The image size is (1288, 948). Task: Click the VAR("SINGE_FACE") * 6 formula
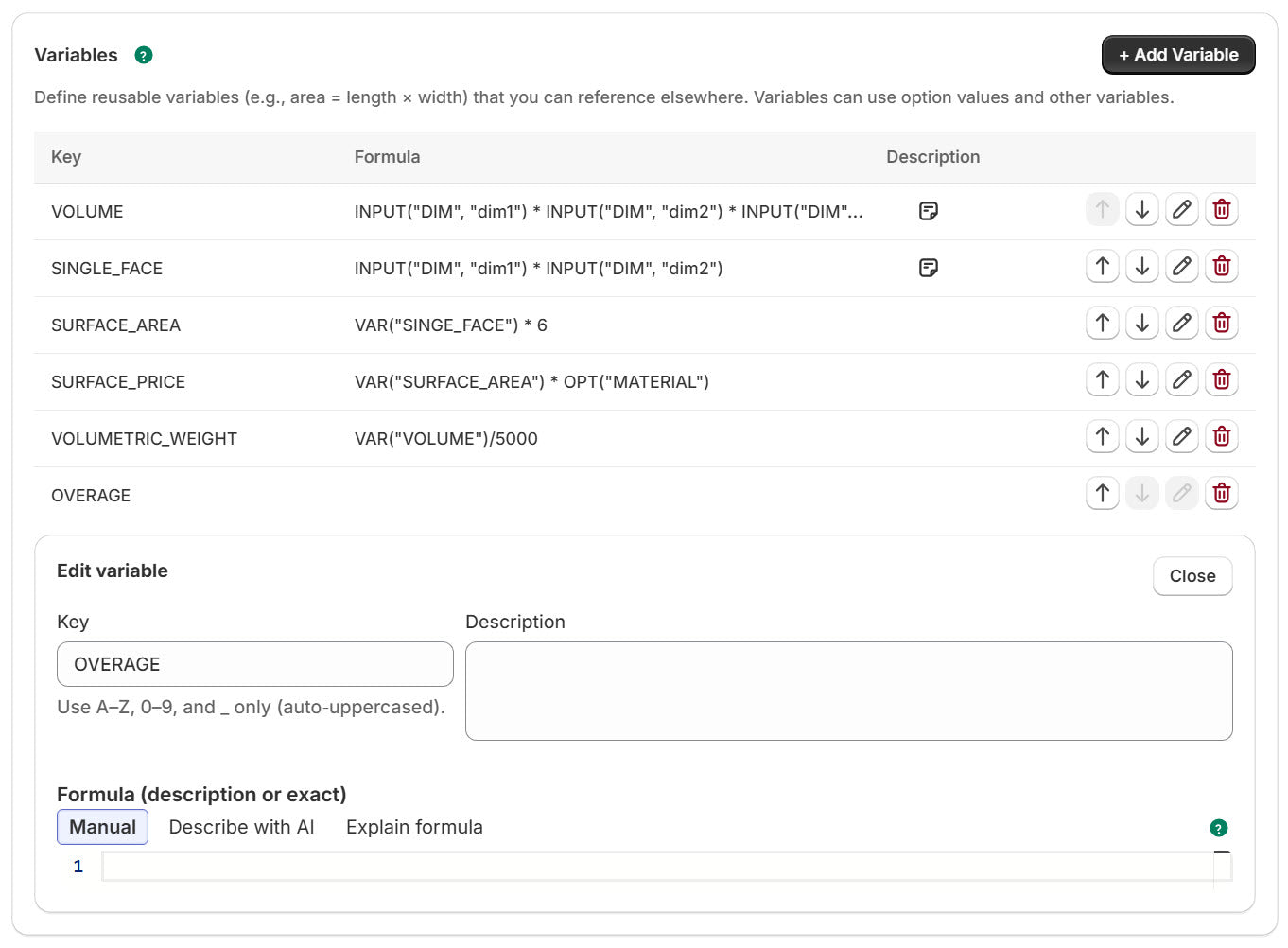(451, 325)
